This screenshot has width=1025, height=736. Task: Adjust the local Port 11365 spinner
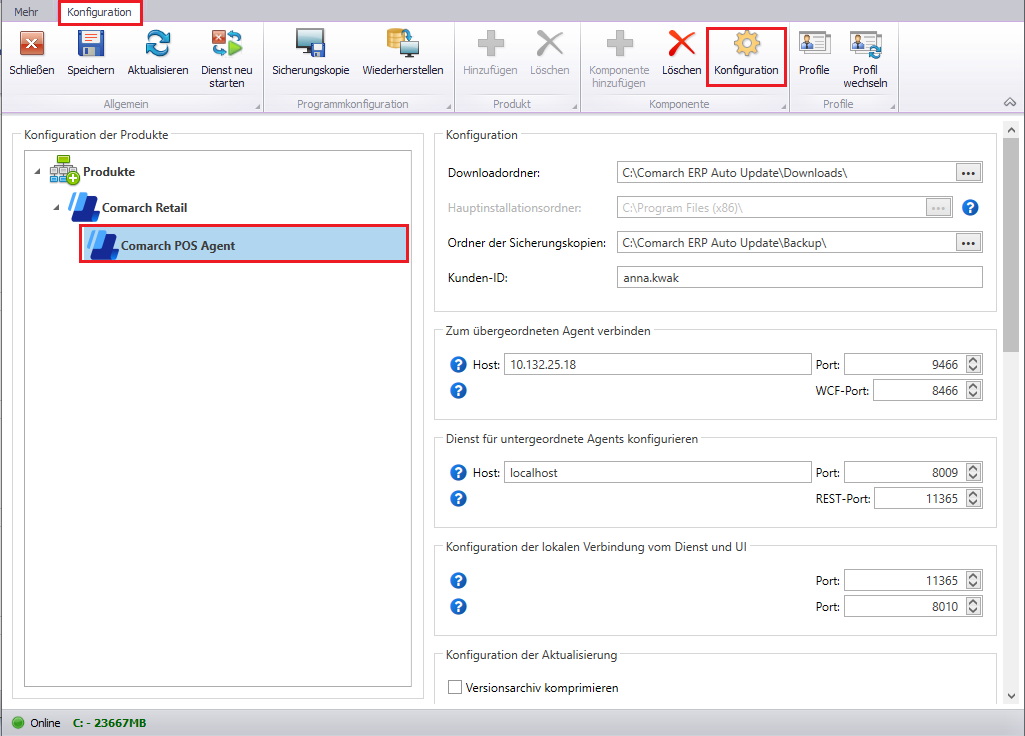click(x=973, y=580)
